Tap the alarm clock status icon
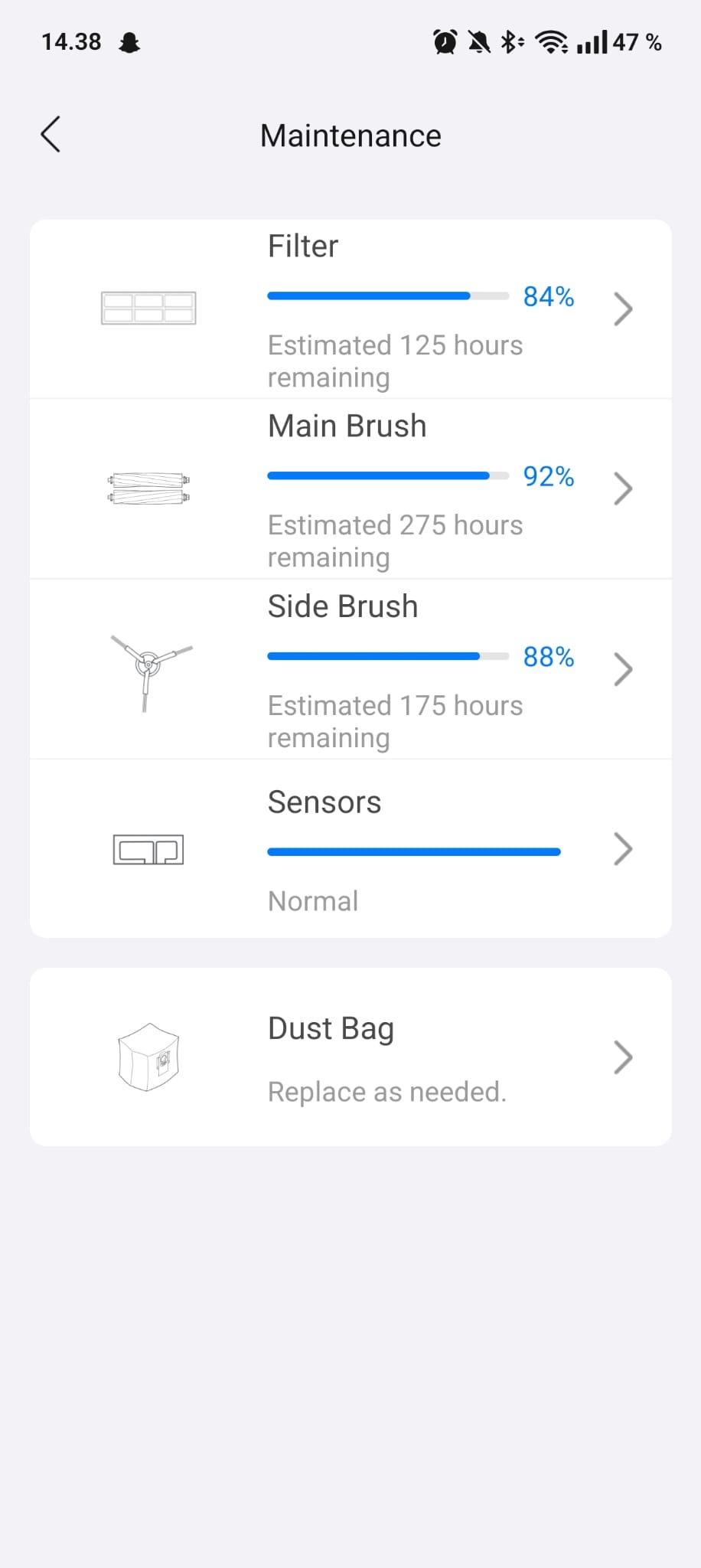Viewport: 701px width, 1568px height. click(x=445, y=42)
